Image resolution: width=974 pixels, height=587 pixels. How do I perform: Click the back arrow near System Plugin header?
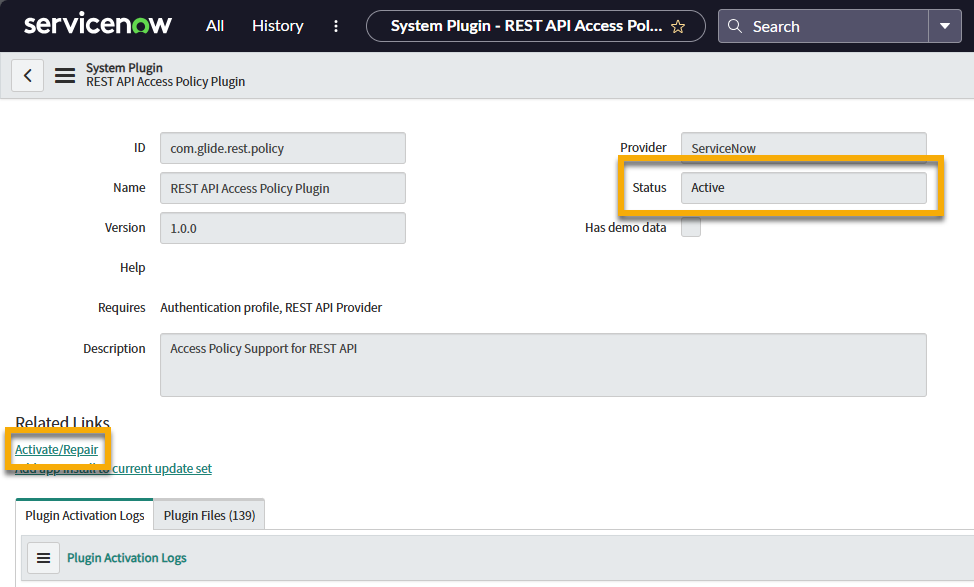pos(27,75)
